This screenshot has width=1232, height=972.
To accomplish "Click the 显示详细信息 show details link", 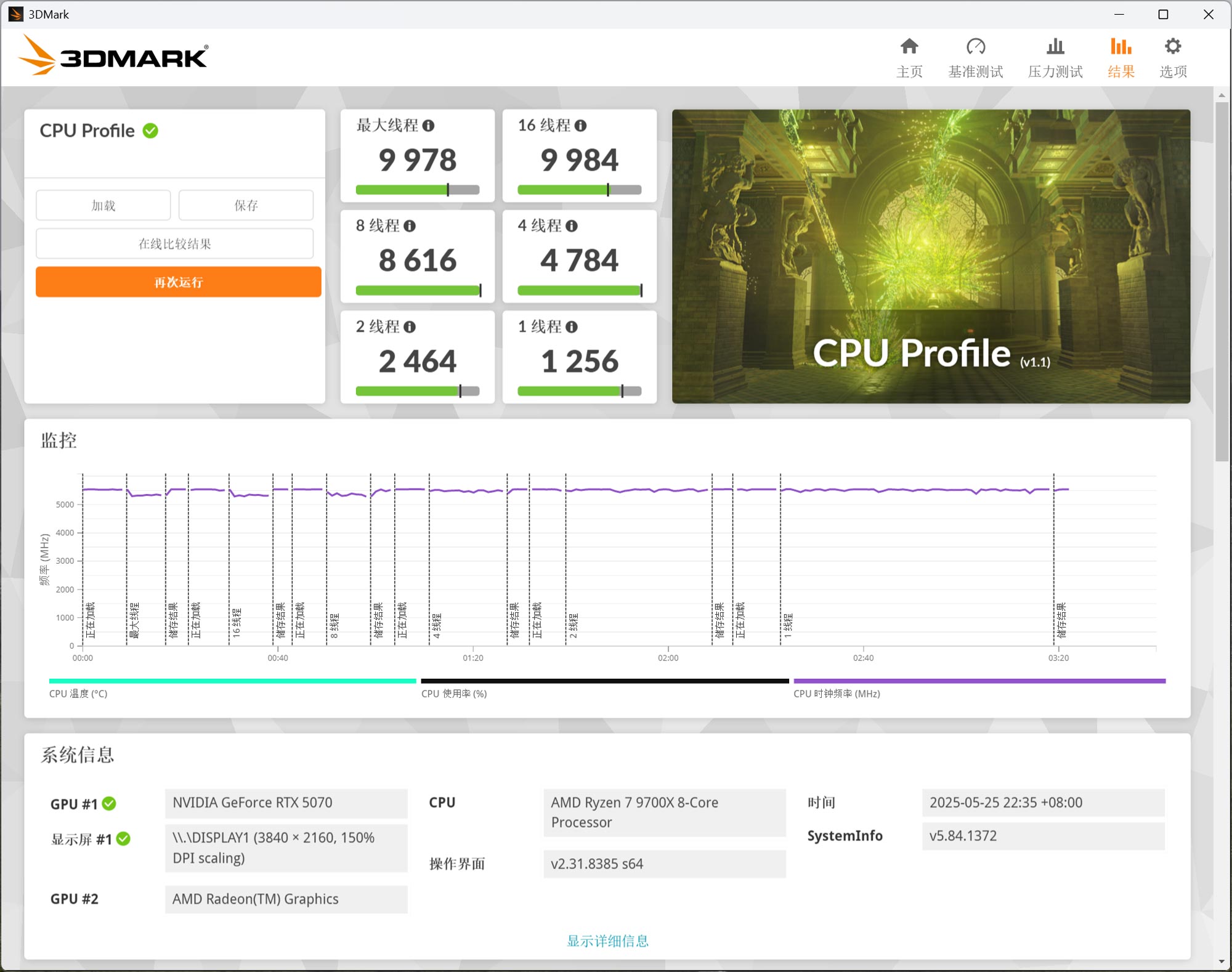I will coord(607,941).
